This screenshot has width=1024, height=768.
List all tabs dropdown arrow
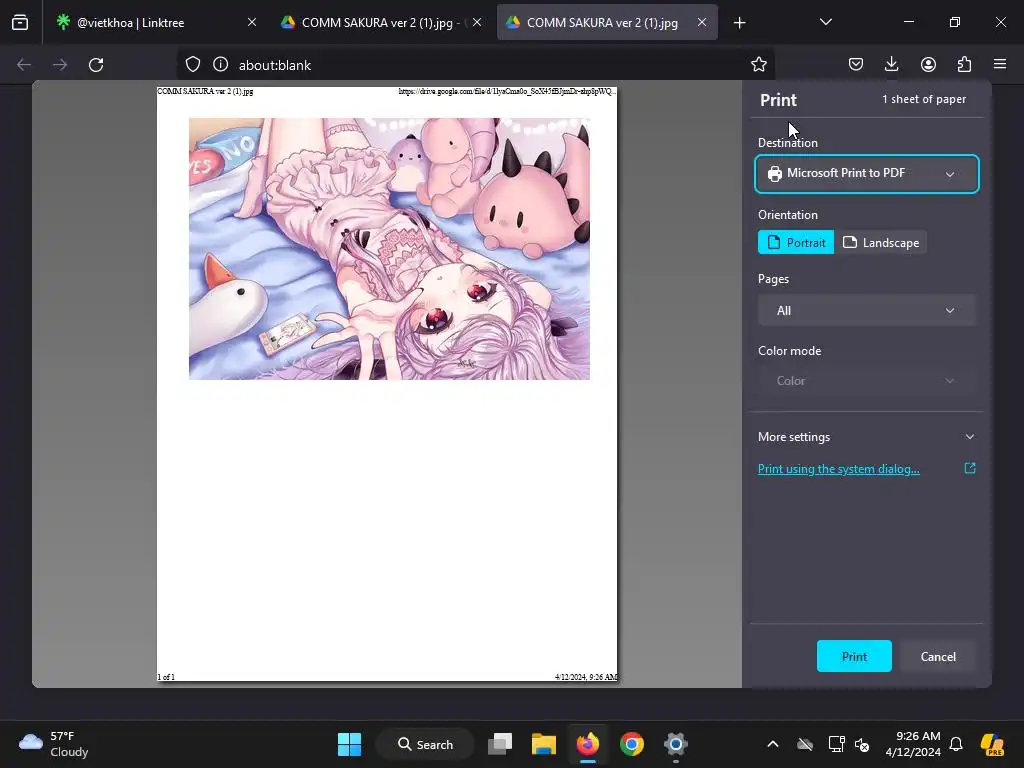point(825,22)
